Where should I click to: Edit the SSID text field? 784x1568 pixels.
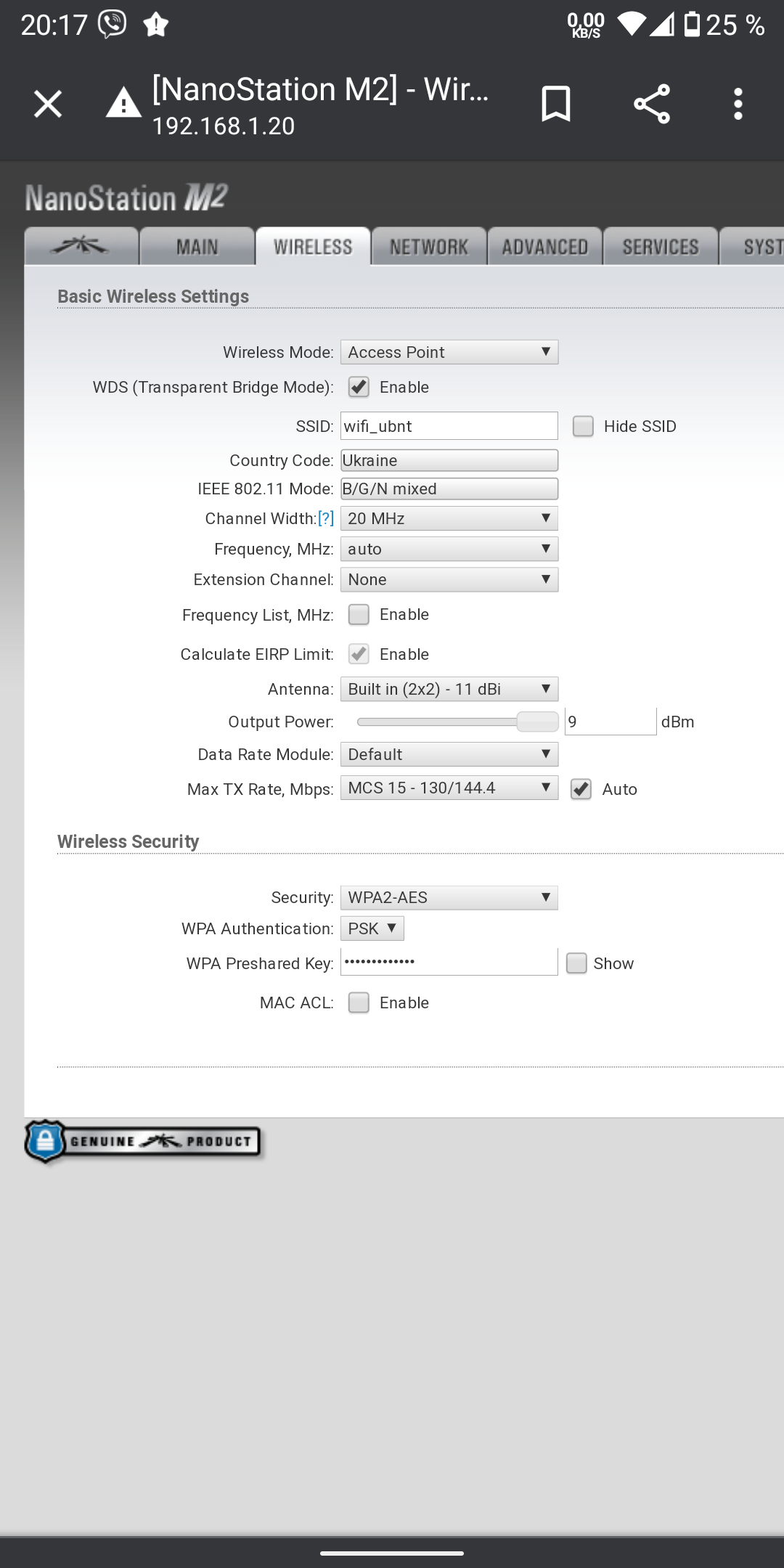point(449,426)
